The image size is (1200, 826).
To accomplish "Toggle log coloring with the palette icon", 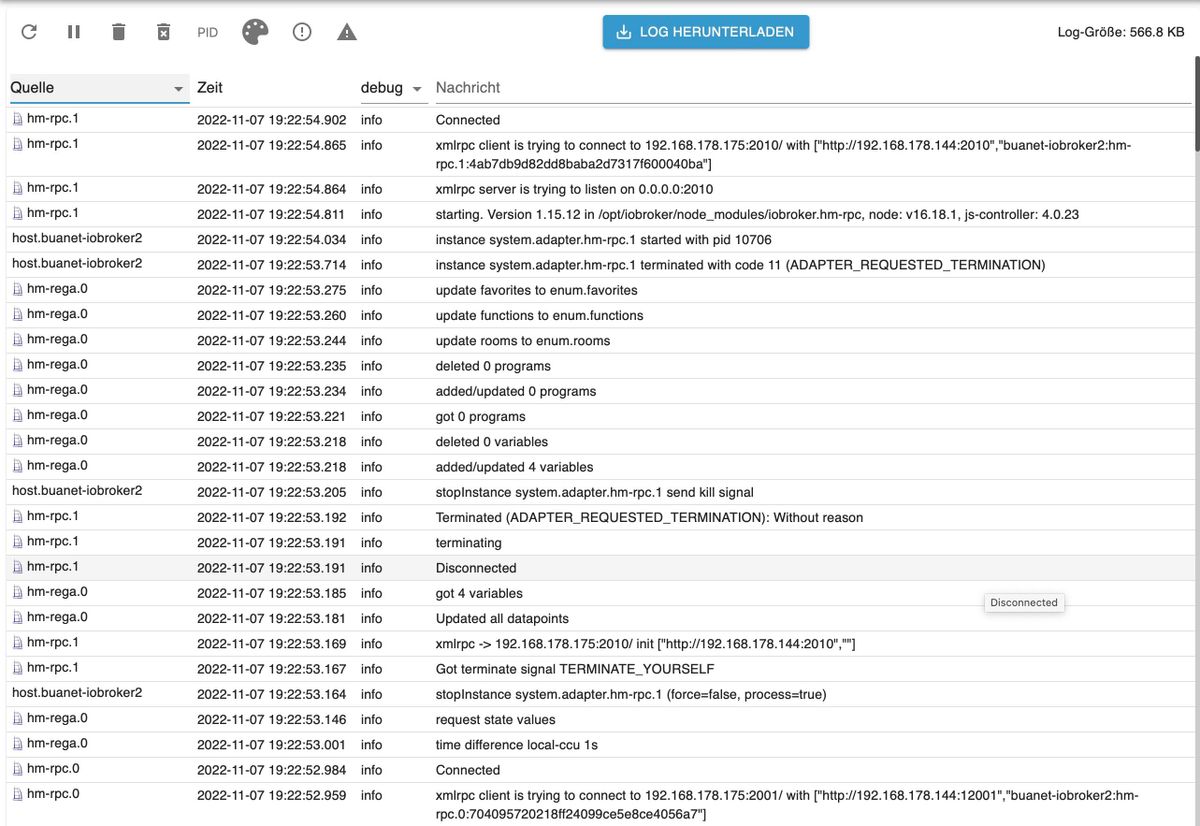I will click(x=255, y=32).
